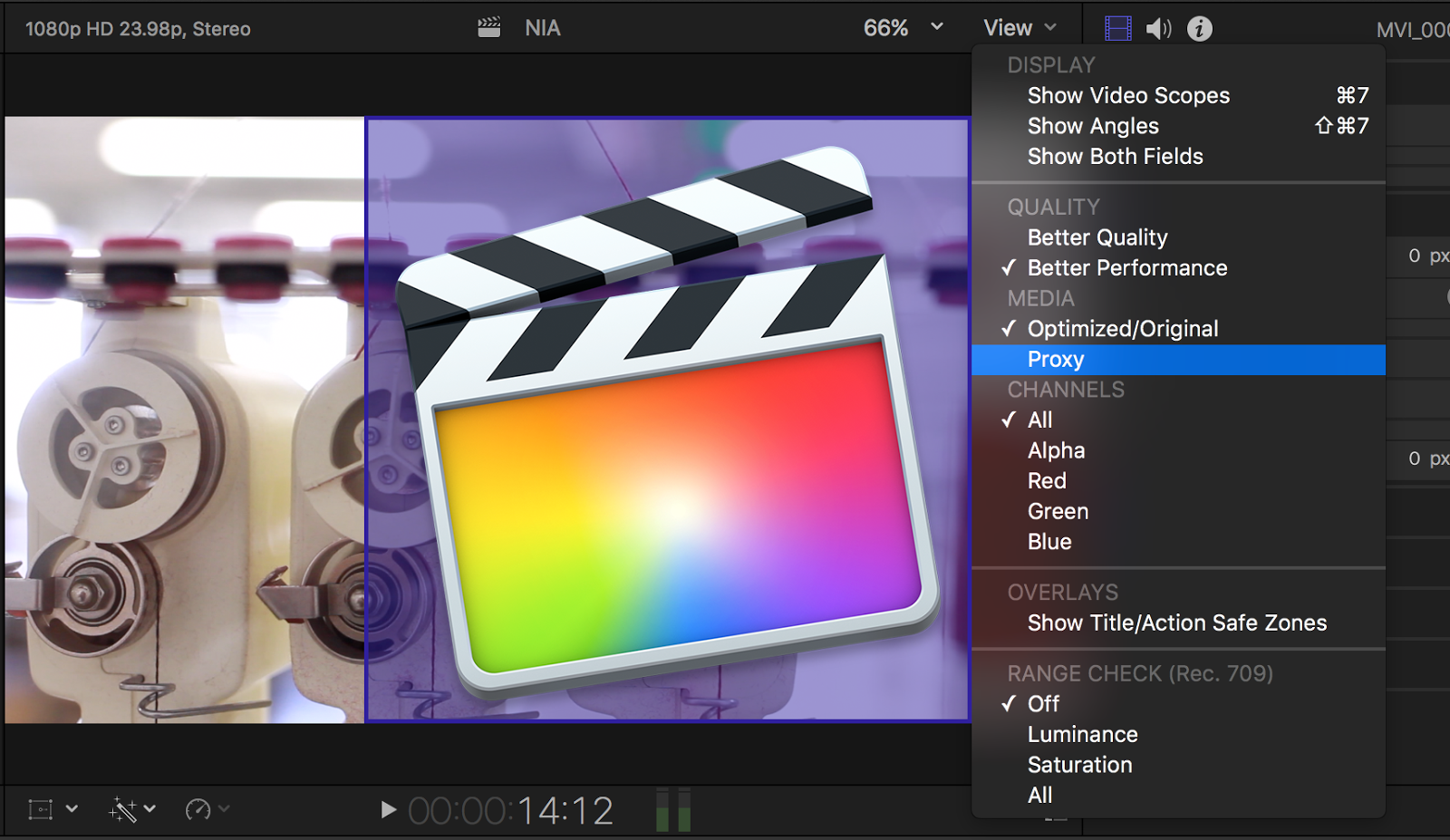The image size is (1450, 840).
Task: Enable All under Range Check
Action: 1178,796
